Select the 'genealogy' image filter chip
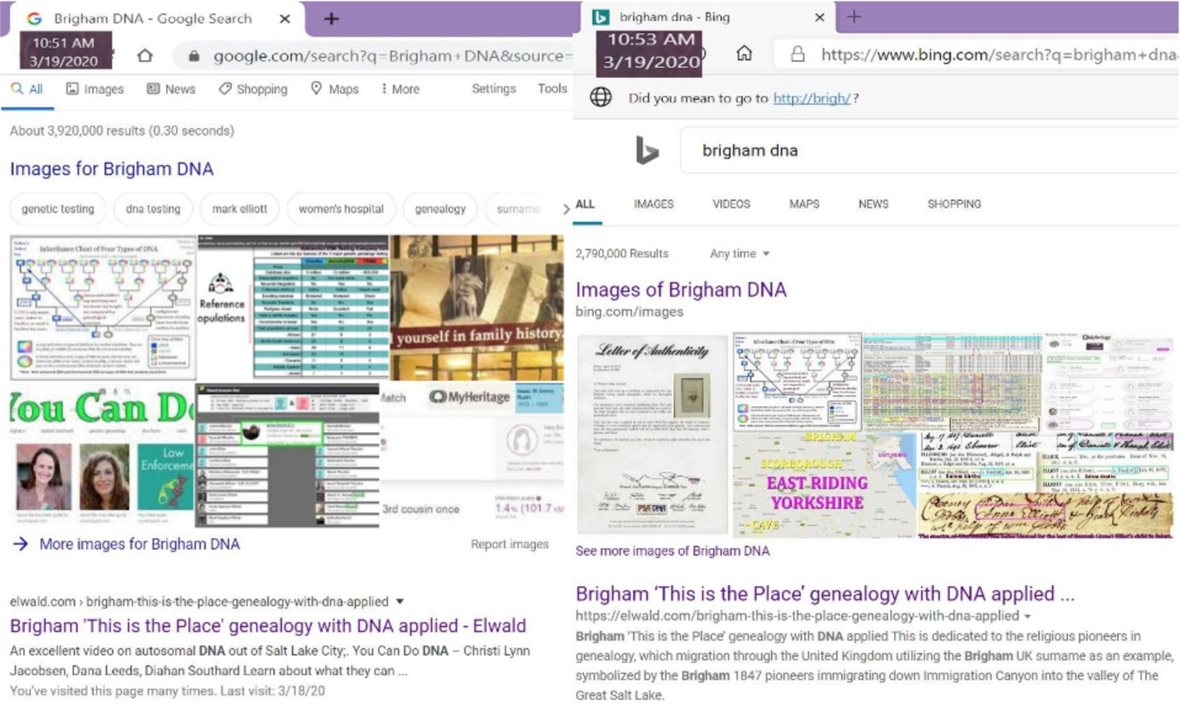The height and width of the screenshot is (708, 1180). click(x=440, y=209)
